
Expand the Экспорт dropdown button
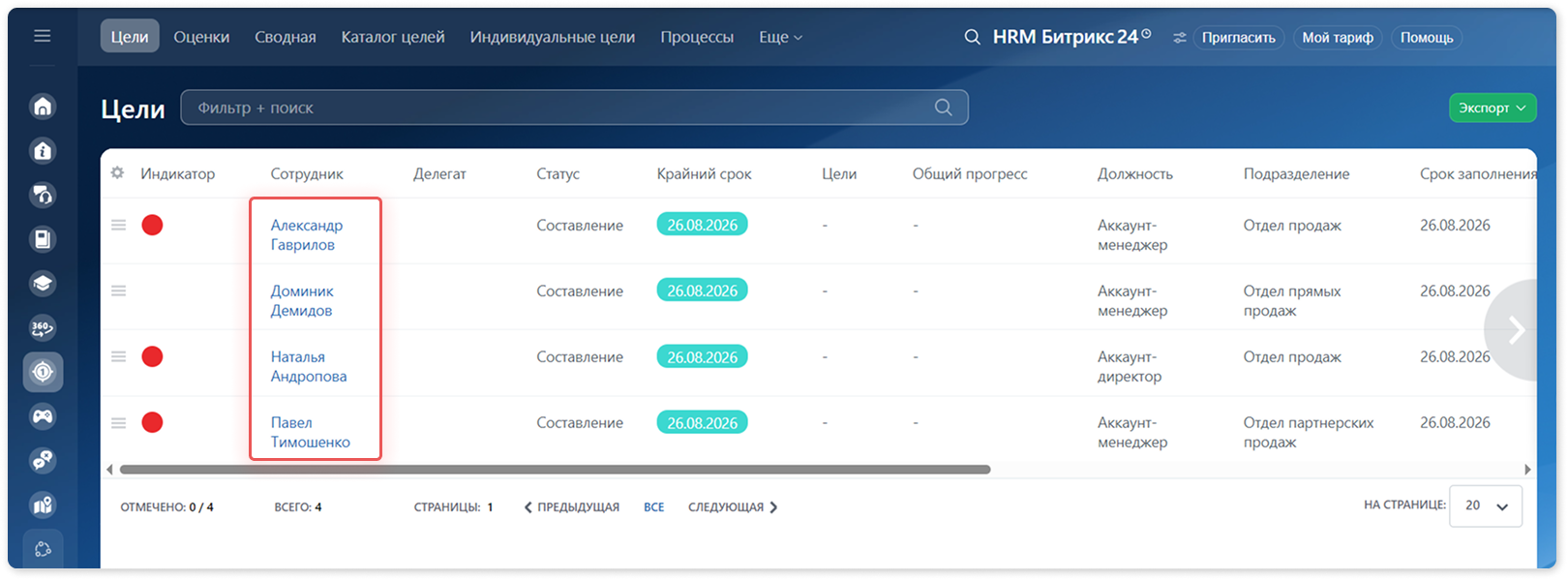click(1493, 107)
